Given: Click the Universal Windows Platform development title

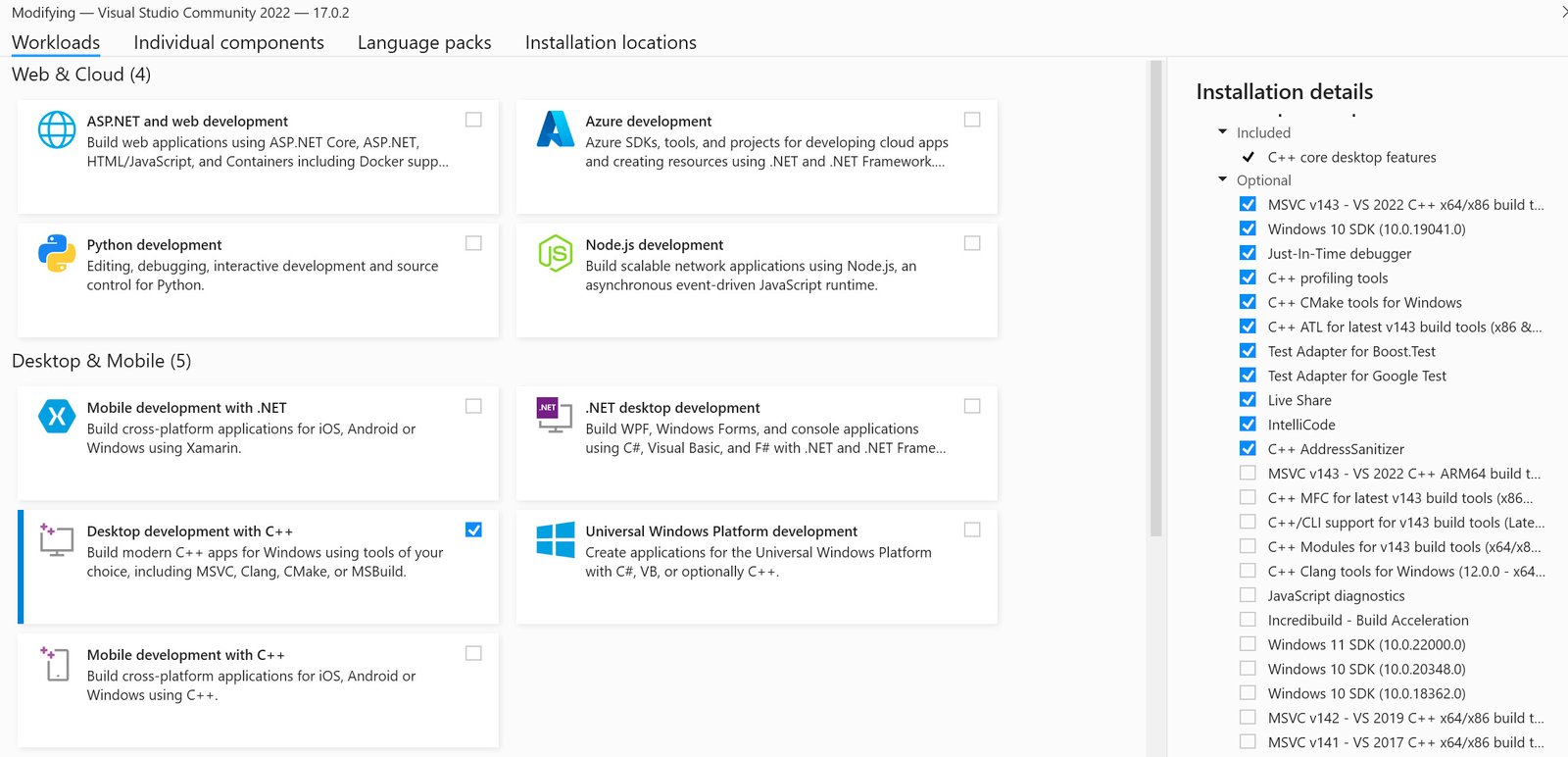Looking at the screenshot, I should point(721,531).
